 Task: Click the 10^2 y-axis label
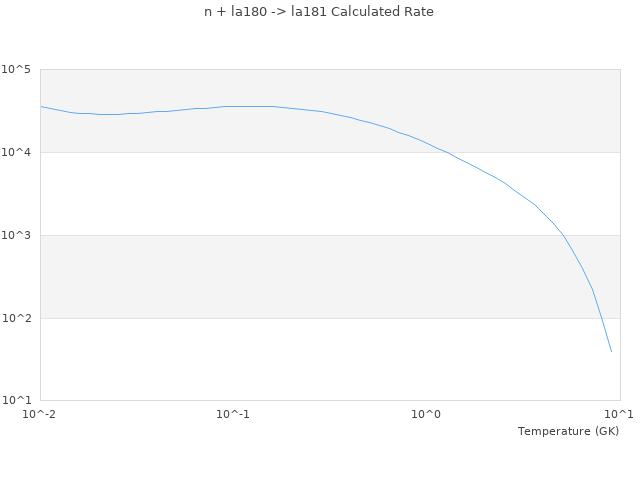click(x=16, y=319)
